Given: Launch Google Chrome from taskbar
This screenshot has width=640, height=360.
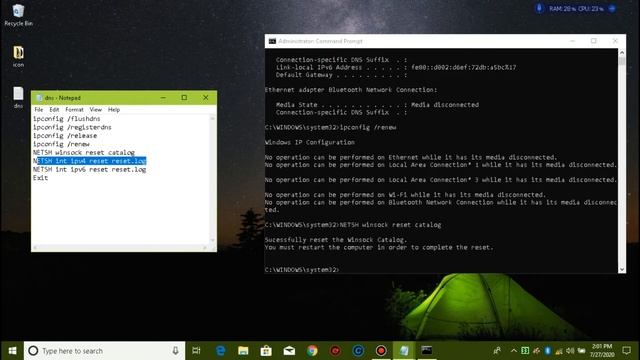Looking at the screenshot, I should click(x=312, y=351).
